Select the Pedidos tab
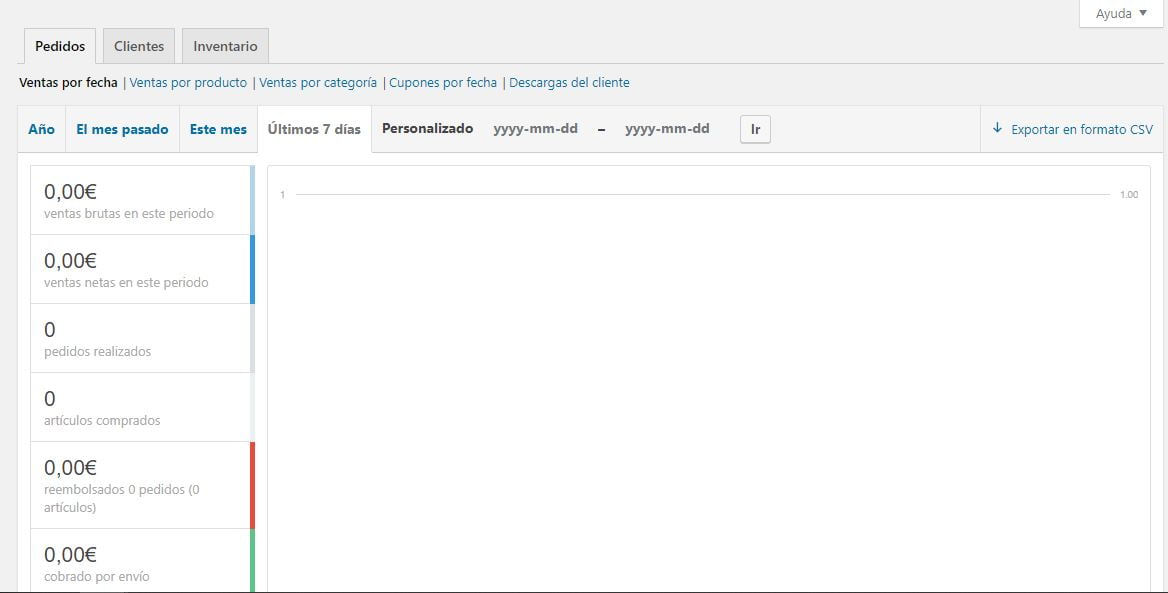The image size is (1168, 593). [60, 45]
